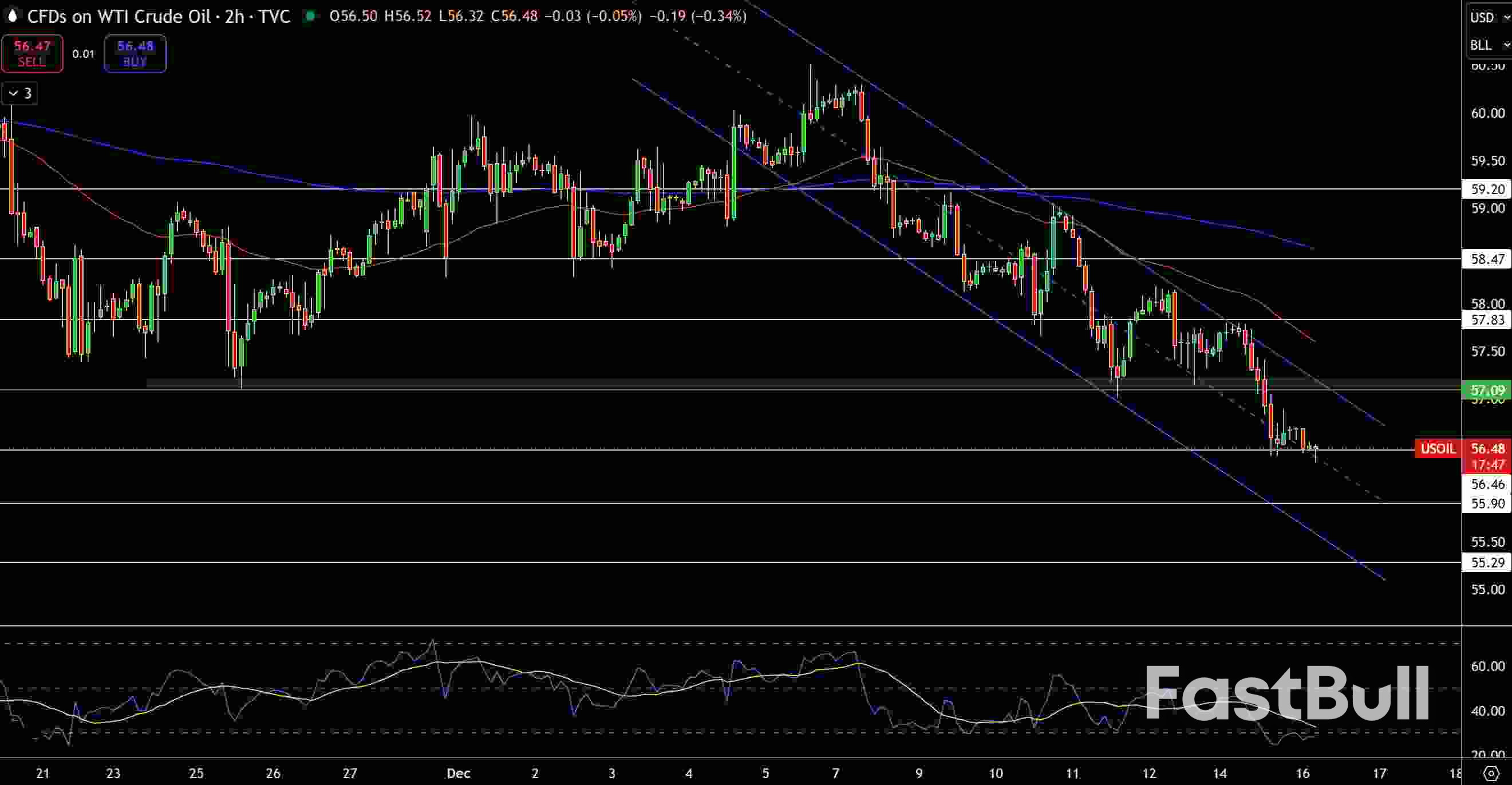Open chart settings via gear icon
1512x785 pixels.
[x=1491, y=774]
